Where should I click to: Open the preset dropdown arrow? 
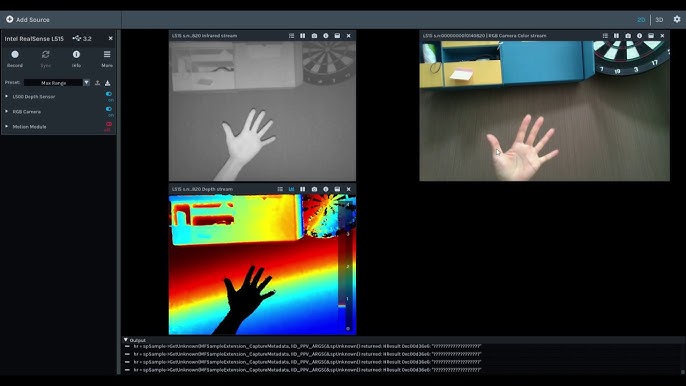(x=86, y=83)
